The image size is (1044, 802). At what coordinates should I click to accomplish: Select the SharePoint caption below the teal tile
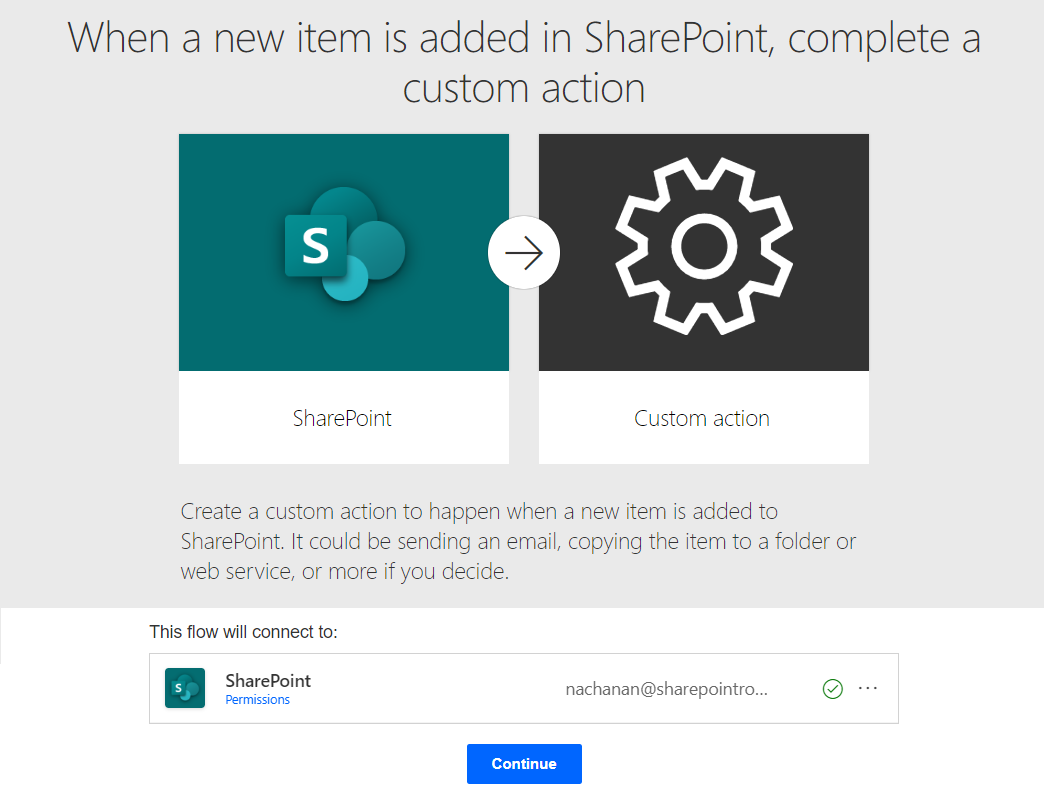(x=343, y=418)
